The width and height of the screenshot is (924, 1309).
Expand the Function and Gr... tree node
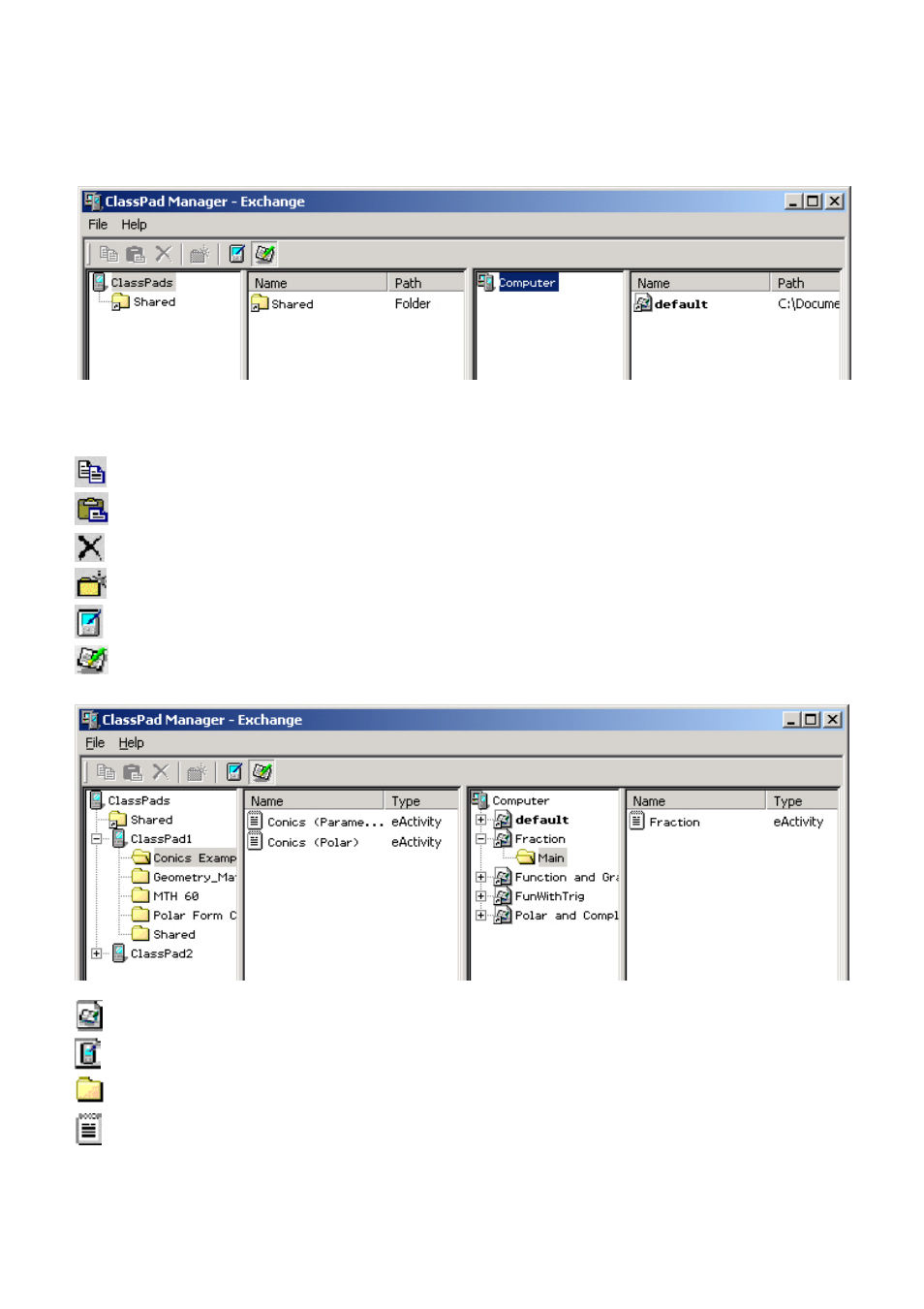pyautogui.click(x=480, y=877)
